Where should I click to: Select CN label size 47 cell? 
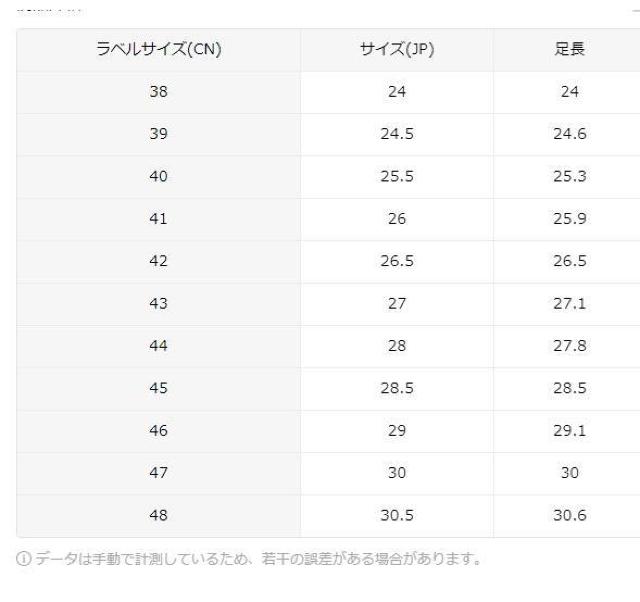(x=158, y=473)
